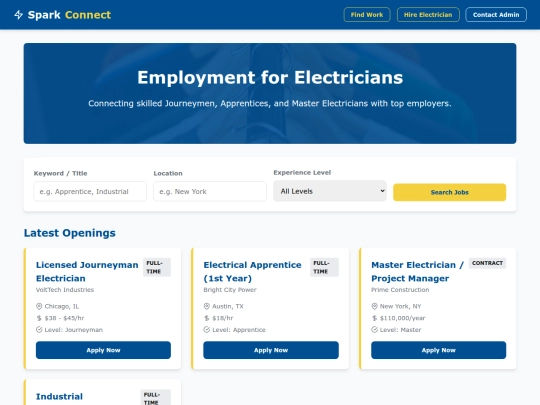The height and width of the screenshot is (405, 540).
Task: Click the location pin icon next to New York, NY
Action: 374,306
